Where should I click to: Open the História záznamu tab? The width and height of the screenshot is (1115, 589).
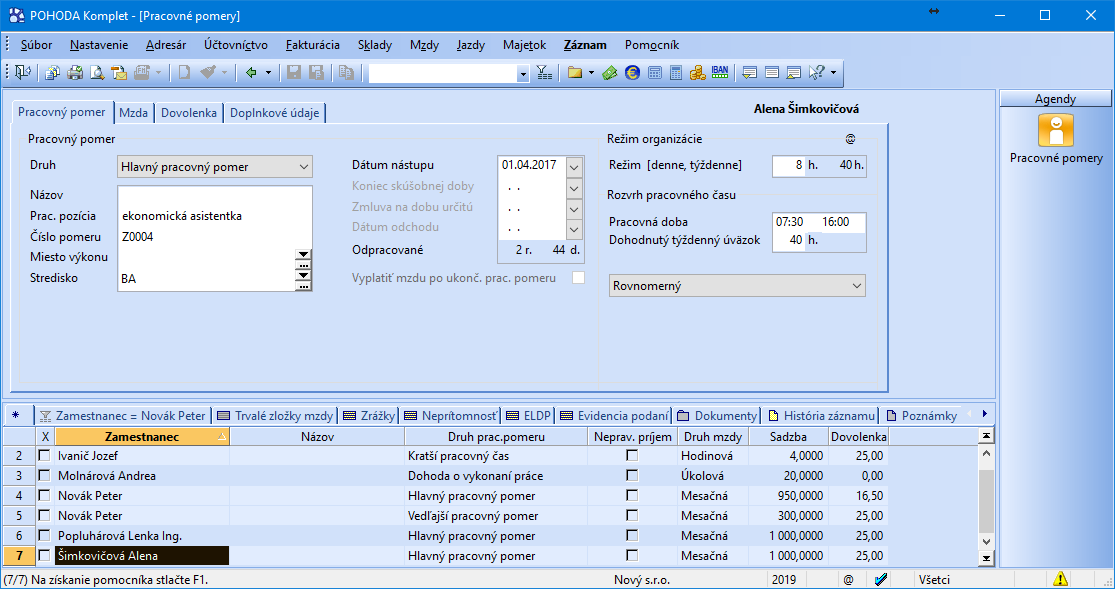click(821, 415)
